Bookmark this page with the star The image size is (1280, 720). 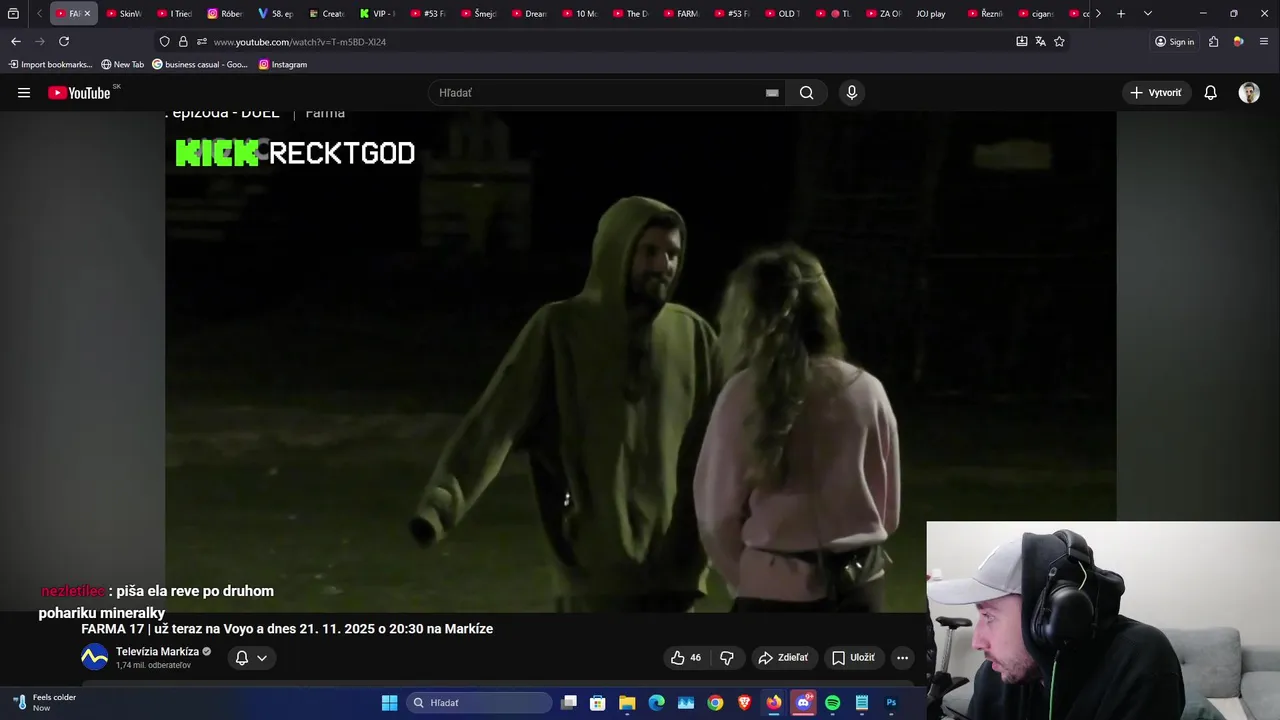pos(1059,42)
